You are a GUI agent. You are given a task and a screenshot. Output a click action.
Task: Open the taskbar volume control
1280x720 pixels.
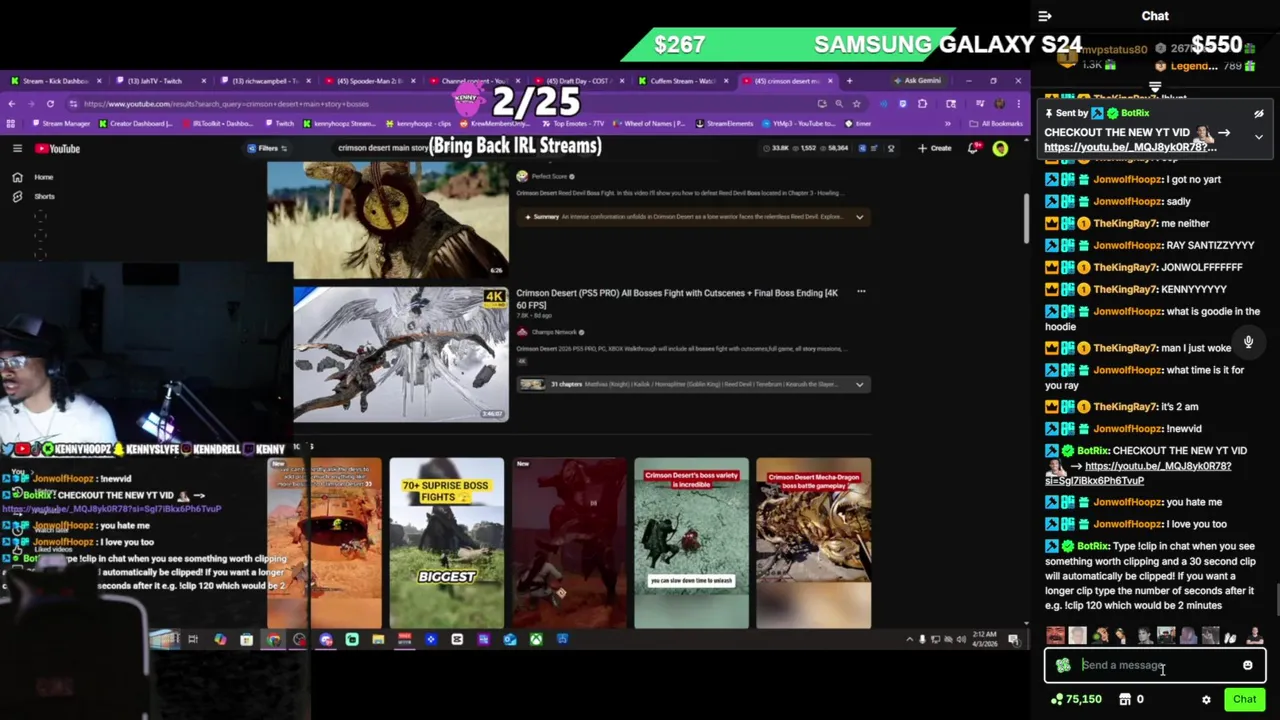961,640
